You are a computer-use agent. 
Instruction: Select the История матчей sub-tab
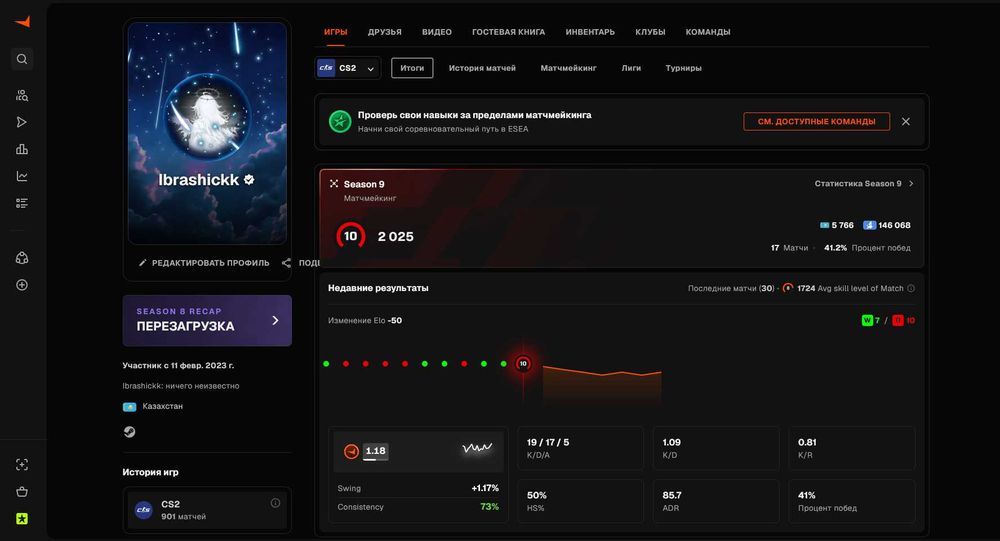[x=482, y=68]
